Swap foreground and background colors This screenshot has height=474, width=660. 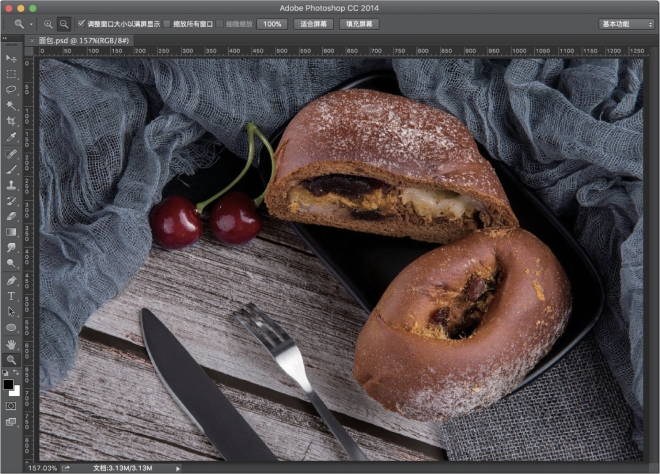pyautogui.click(x=16, y=372)
